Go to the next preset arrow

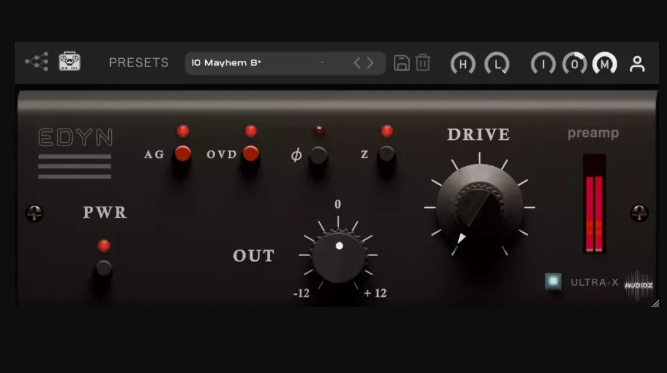click(x=370, y=63)
